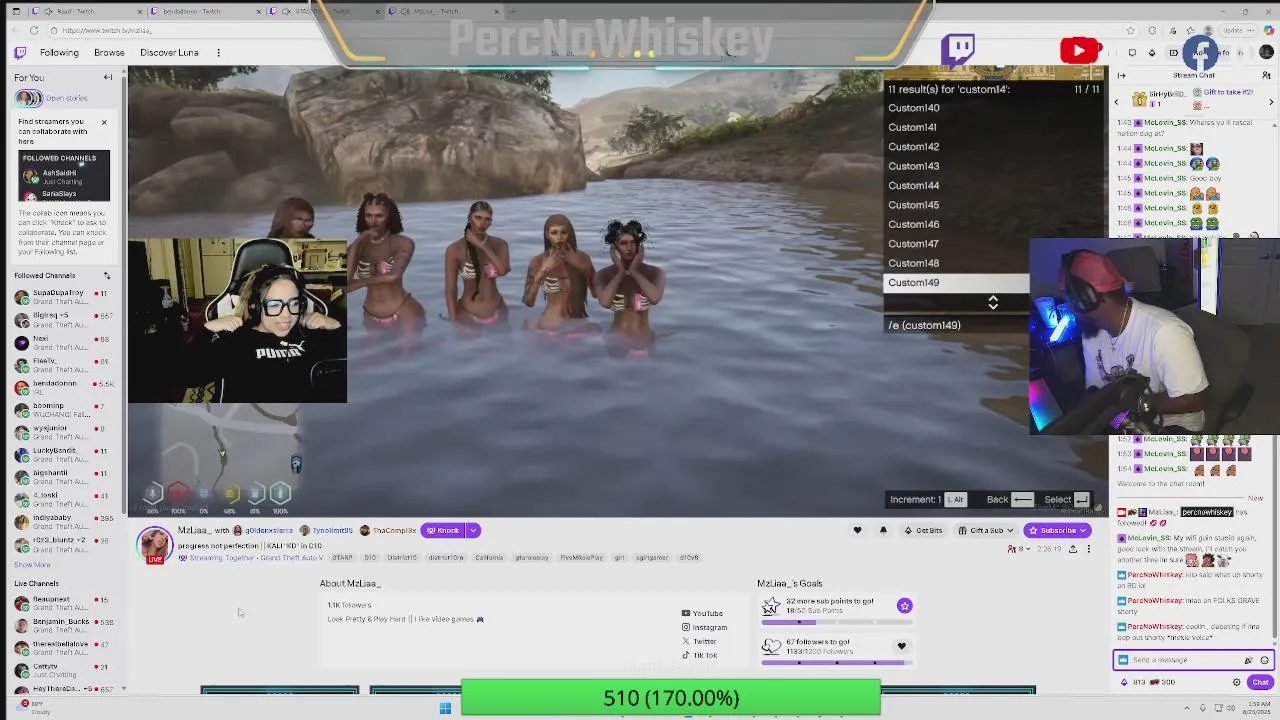Open the Windows Start button
The image size is (1280, 720).
[x=445, y=709]
